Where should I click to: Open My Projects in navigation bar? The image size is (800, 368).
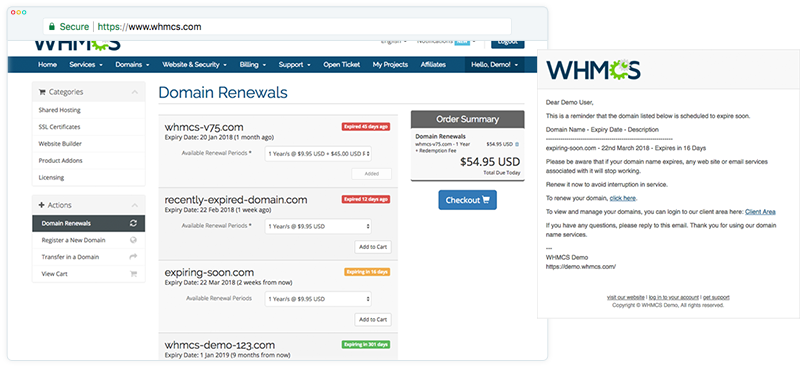coord(390,65)
